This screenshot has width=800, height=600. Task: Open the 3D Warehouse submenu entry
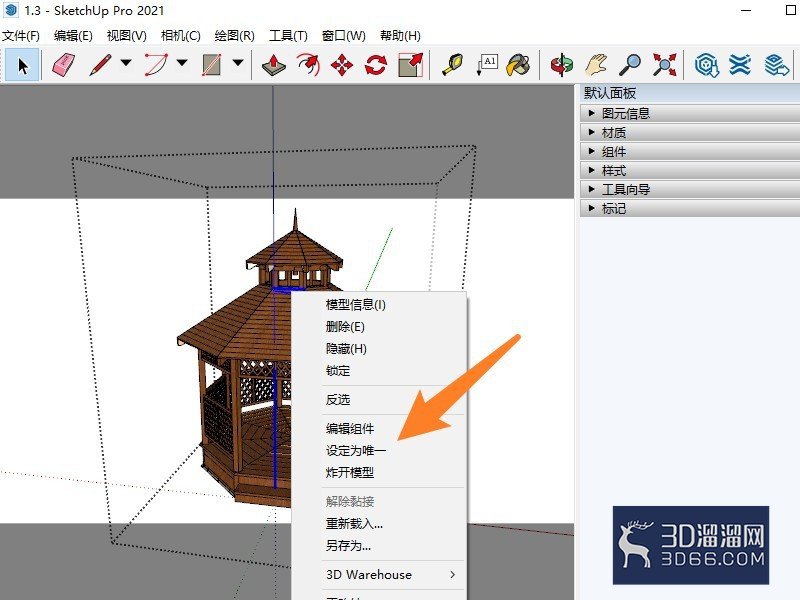[379, 574]
